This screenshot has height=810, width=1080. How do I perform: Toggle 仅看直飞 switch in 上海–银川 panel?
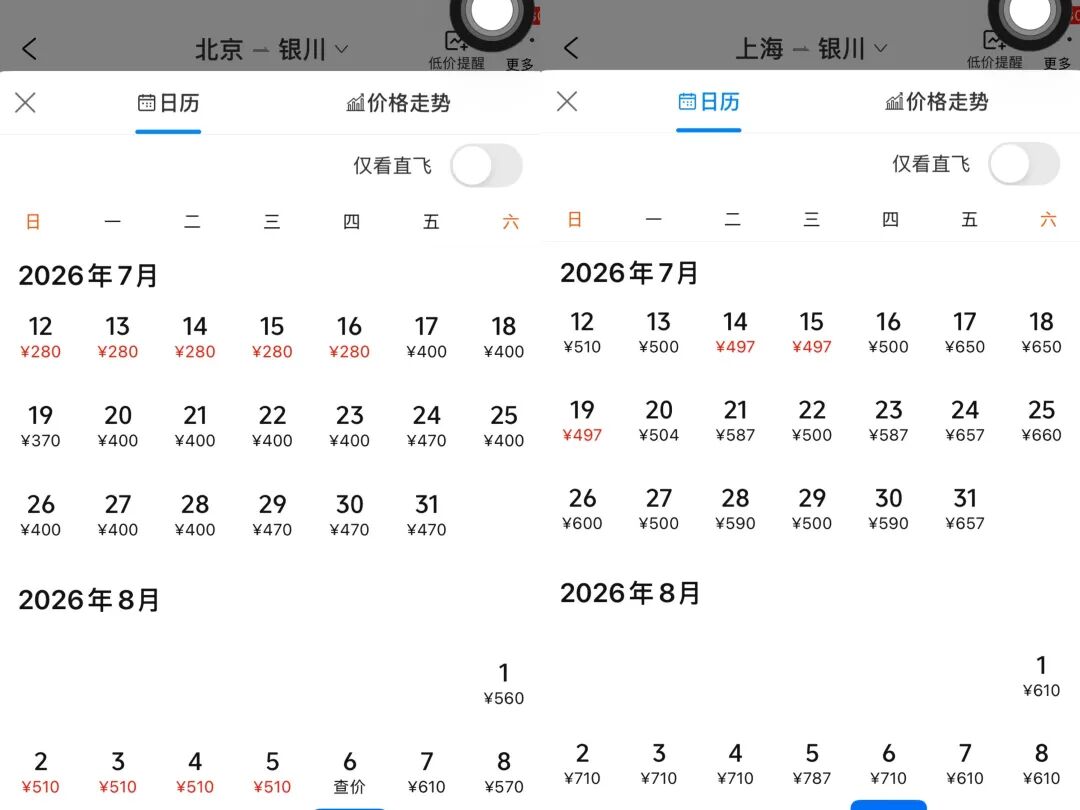tap(1024, 164)
